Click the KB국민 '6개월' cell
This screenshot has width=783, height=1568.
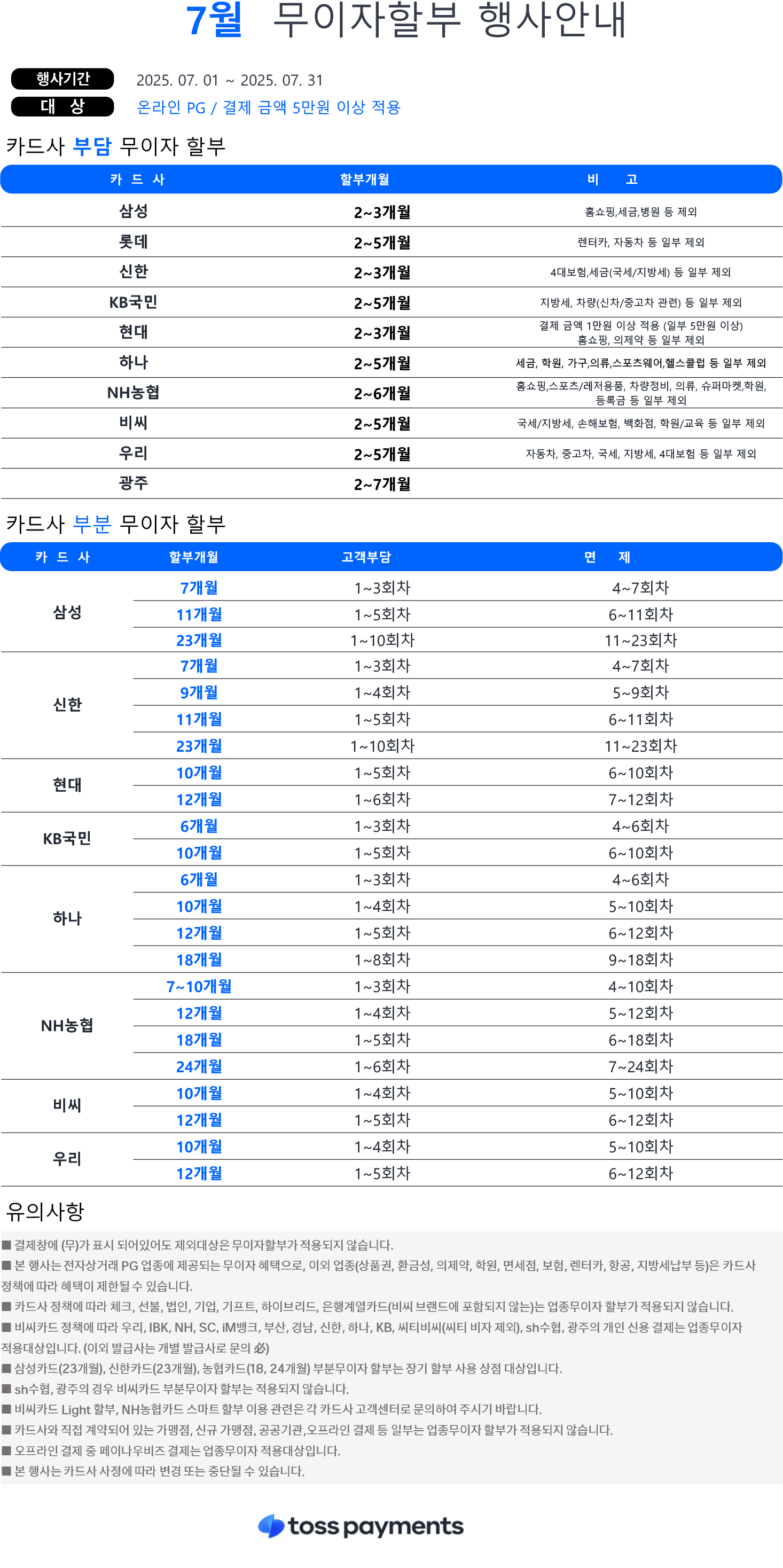tap(199, 826)
